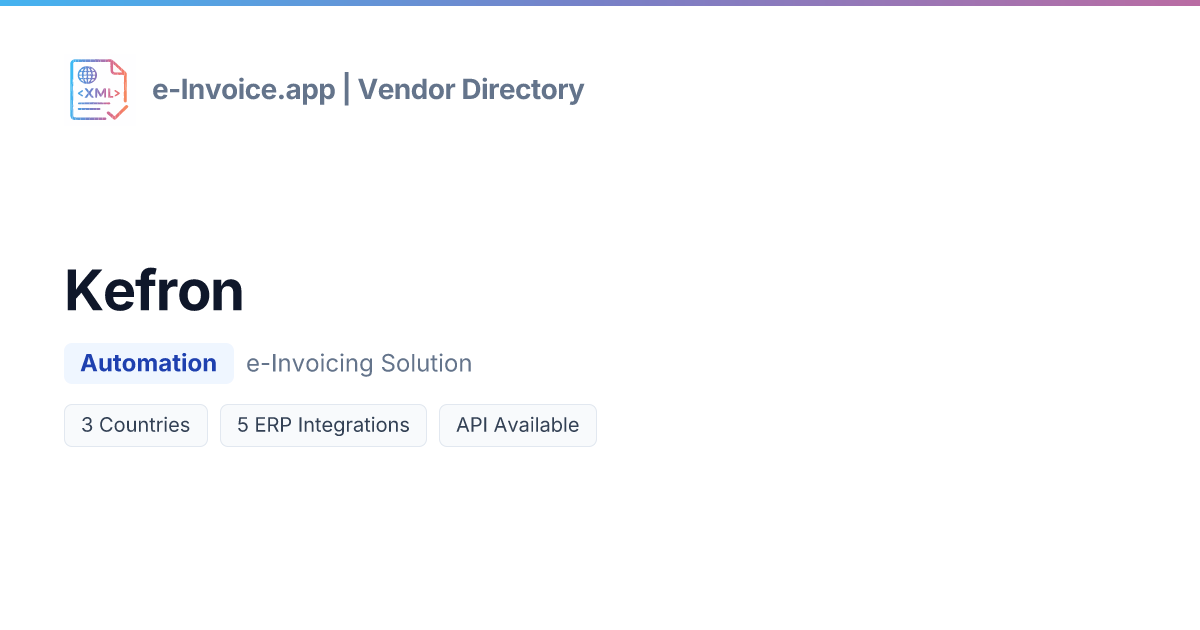Click the 3 Countries tag
1200x630 pixels.
136,425
